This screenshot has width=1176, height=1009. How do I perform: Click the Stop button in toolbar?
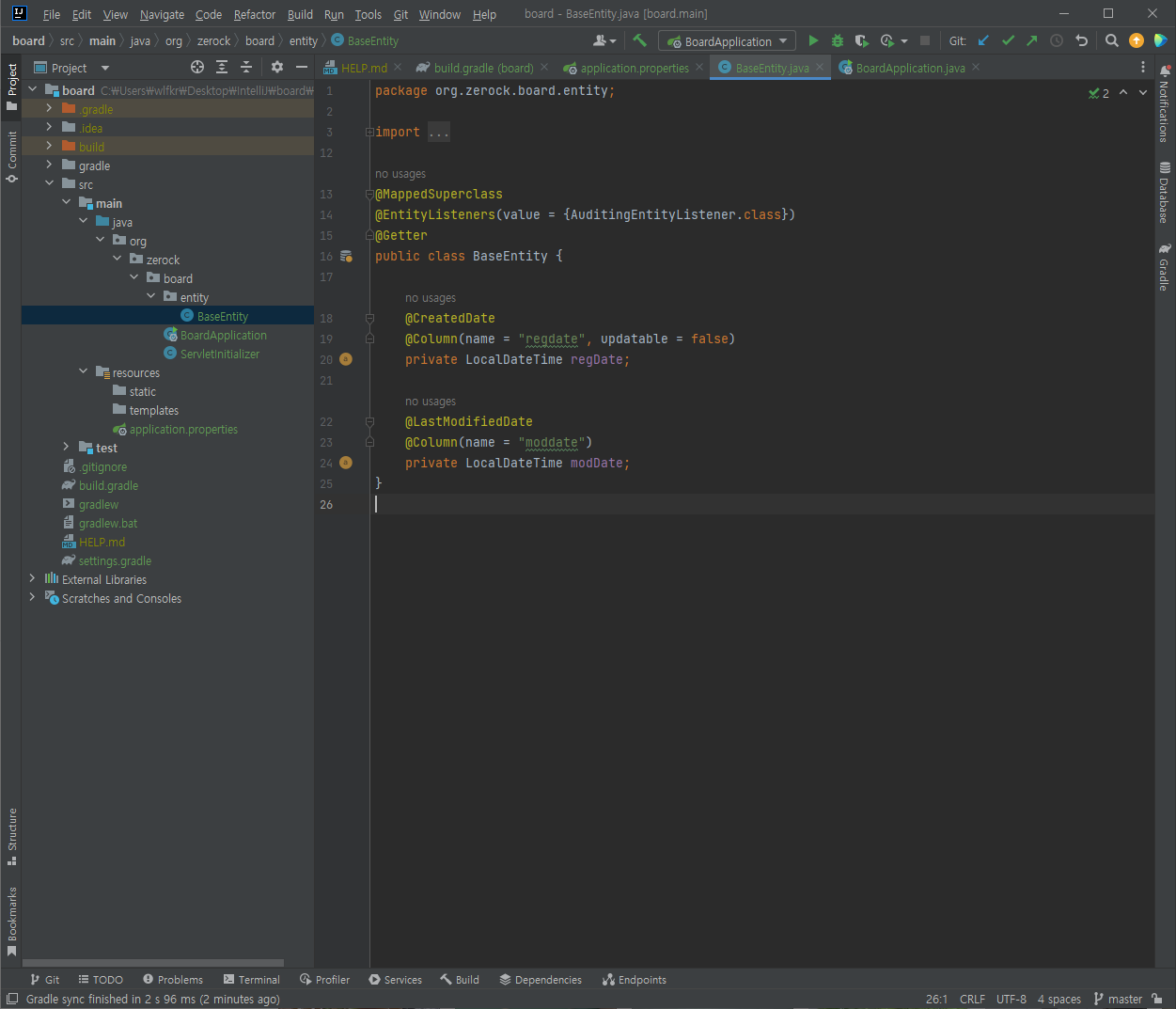925,40
